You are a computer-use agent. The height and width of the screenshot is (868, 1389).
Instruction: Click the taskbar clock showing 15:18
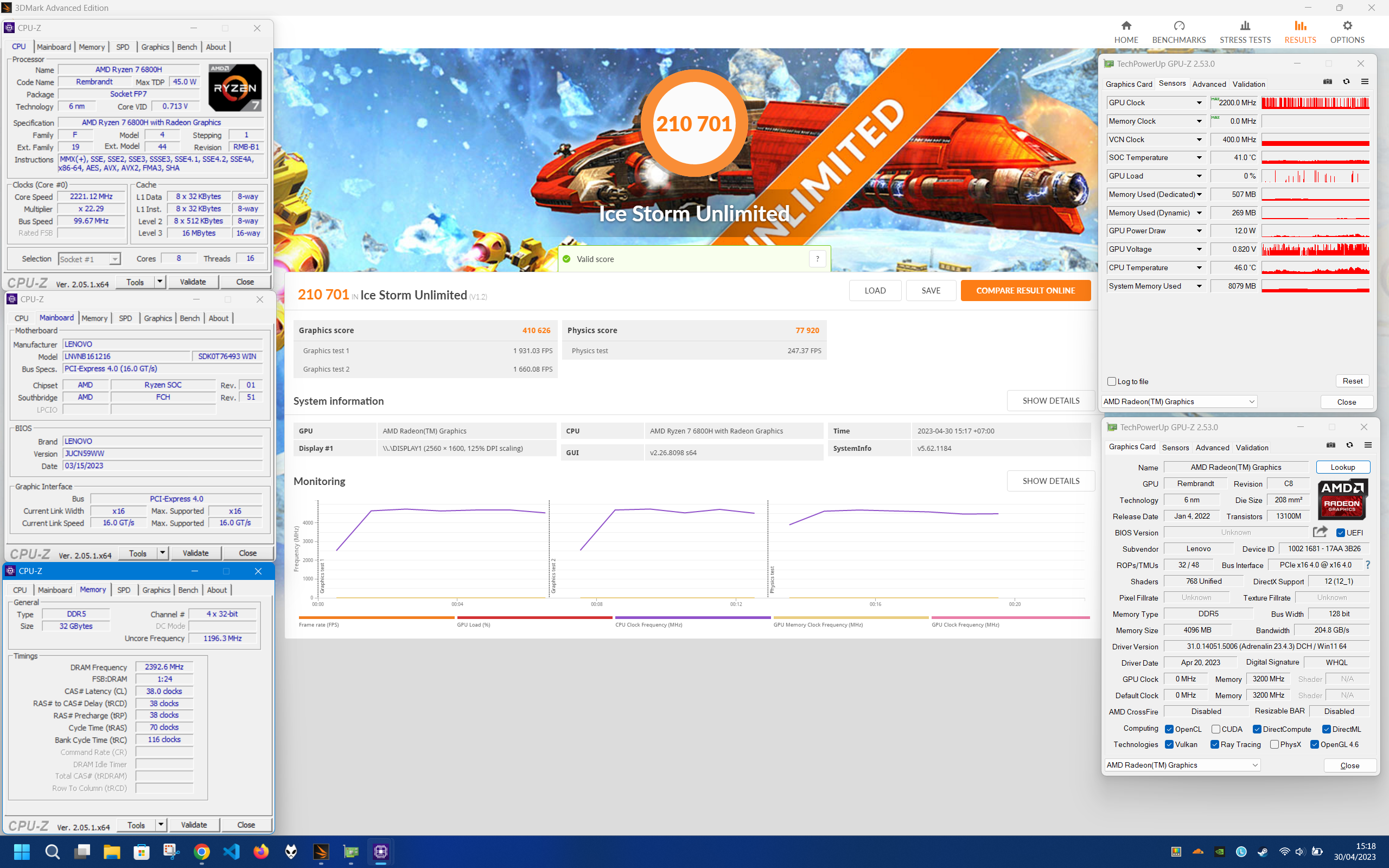point(1365,846)
